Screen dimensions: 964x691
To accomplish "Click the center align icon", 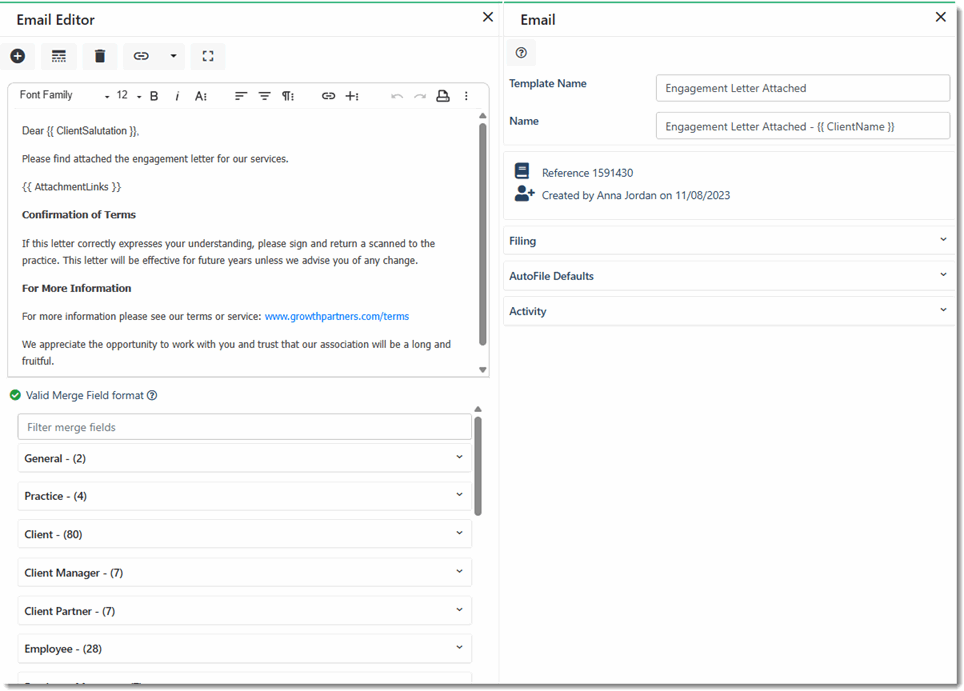I will pos(264,96).
